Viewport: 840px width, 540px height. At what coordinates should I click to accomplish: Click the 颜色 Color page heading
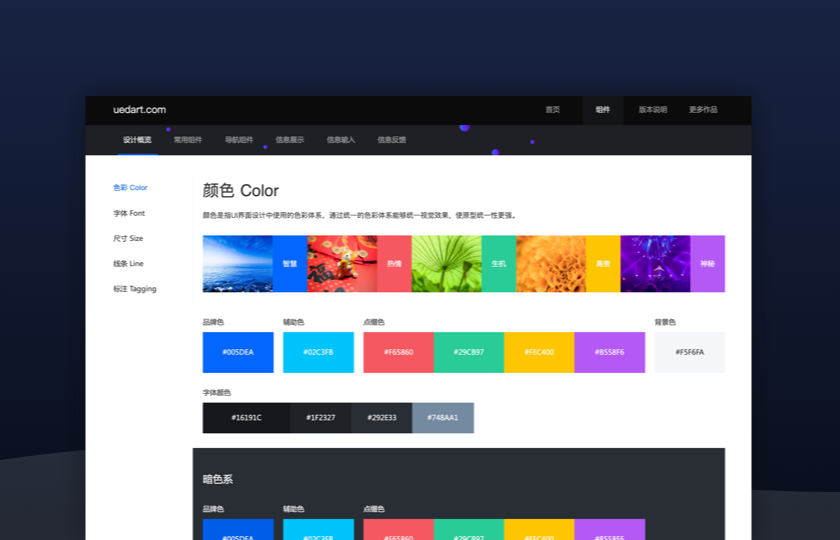241,191
